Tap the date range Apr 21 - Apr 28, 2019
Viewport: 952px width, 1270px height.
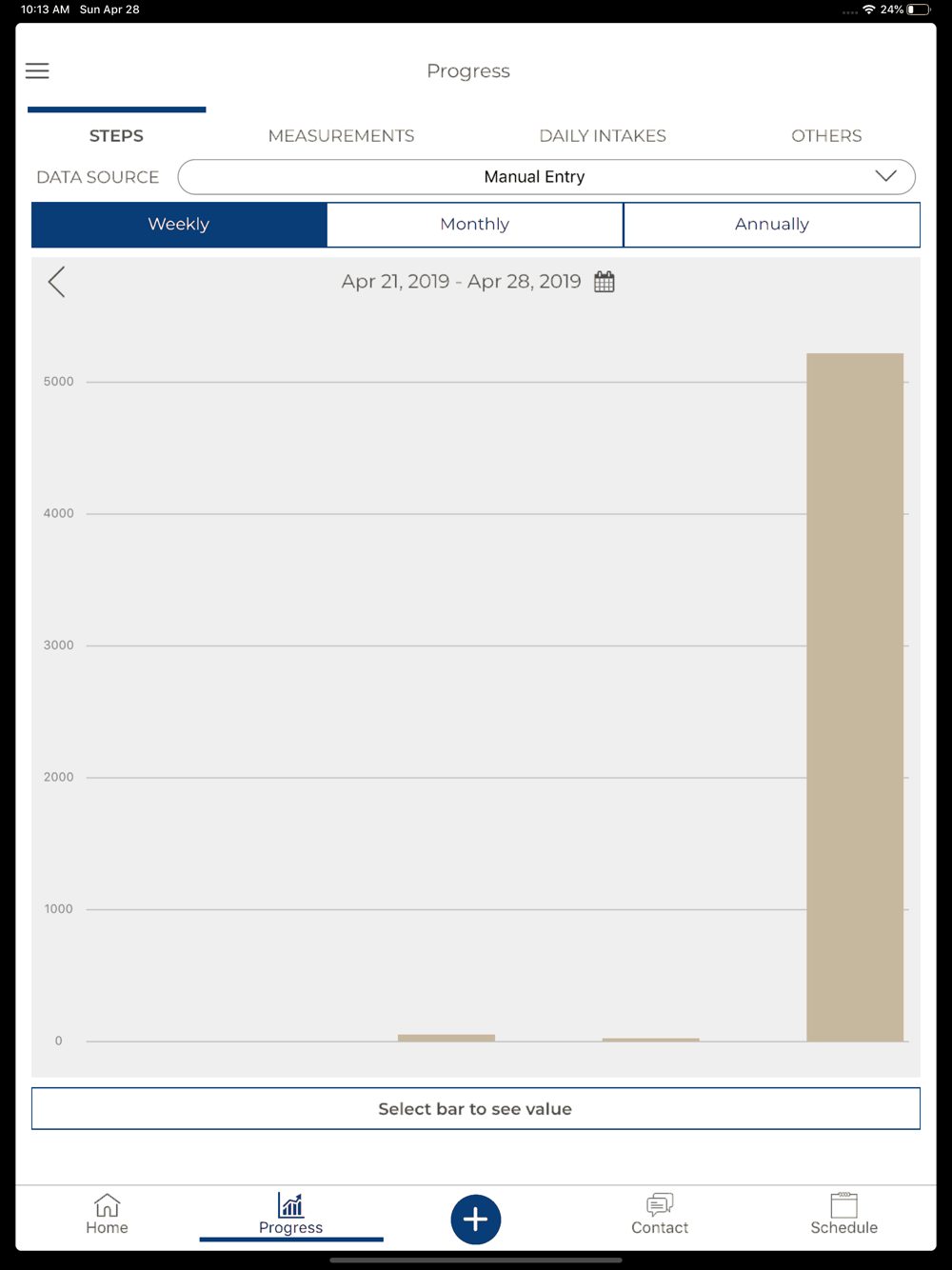tap(462, 282)
